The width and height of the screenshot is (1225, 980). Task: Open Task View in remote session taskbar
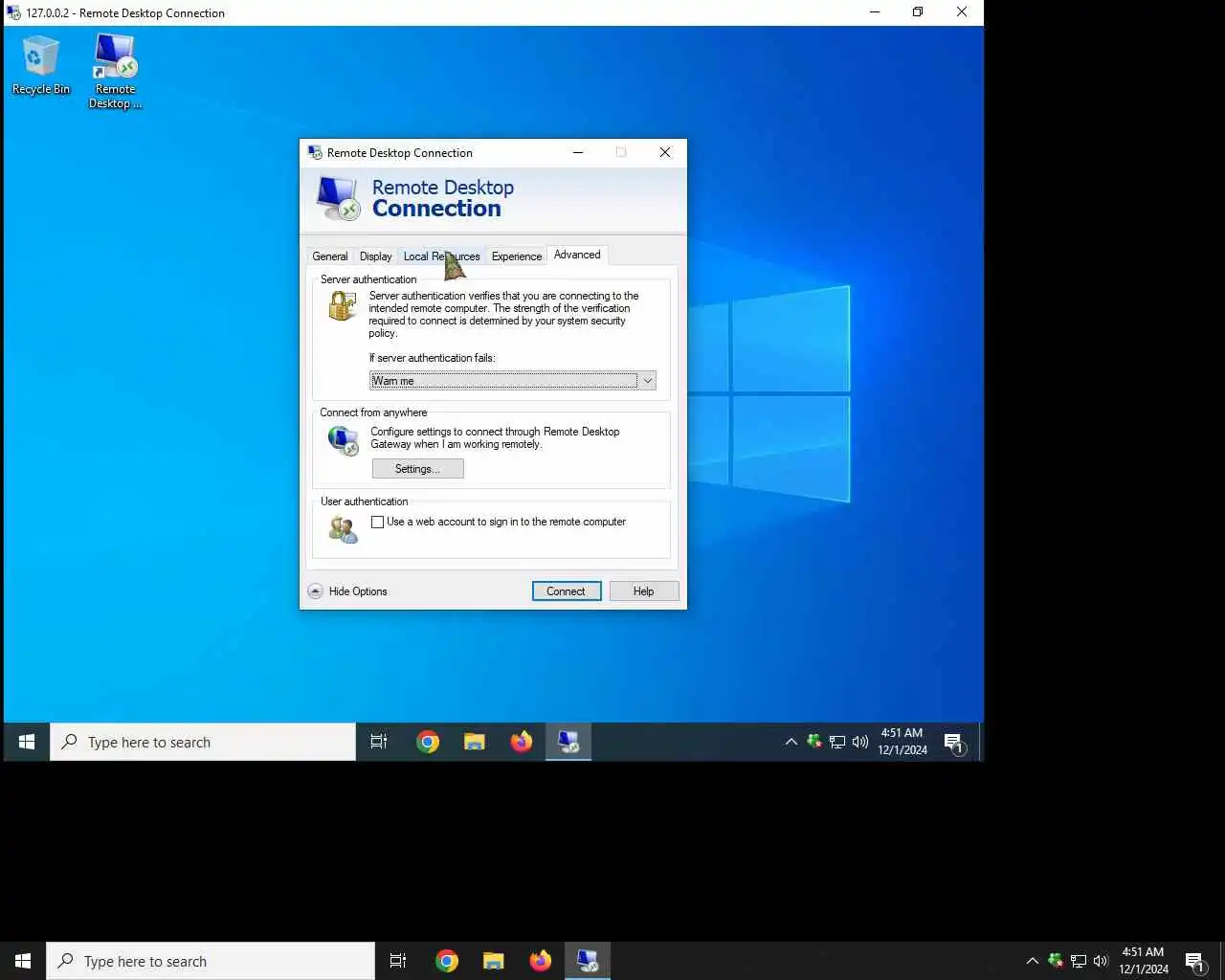[x=379, y=742]
